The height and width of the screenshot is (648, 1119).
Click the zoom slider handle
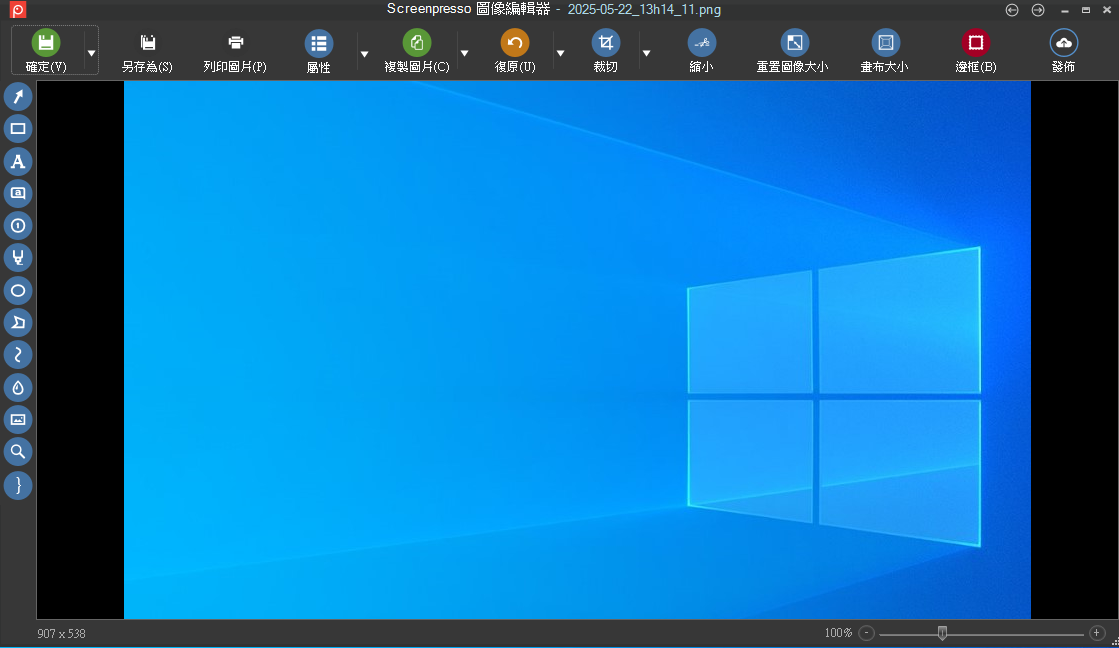[943, 633]
